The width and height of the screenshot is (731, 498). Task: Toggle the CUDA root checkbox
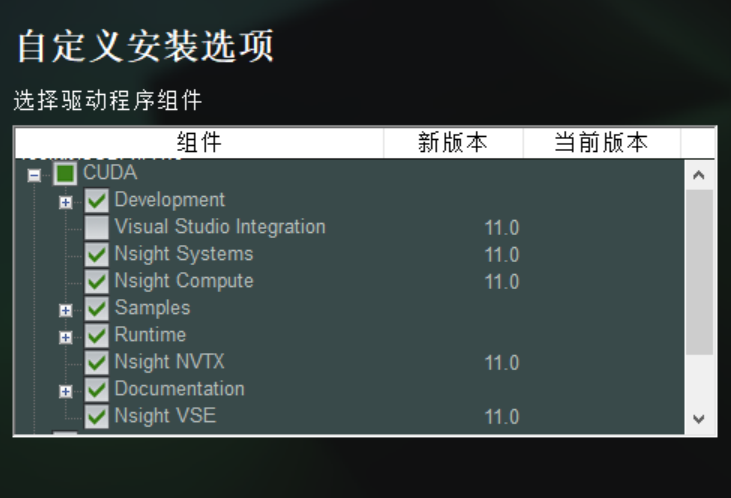(x=65, y=174)
